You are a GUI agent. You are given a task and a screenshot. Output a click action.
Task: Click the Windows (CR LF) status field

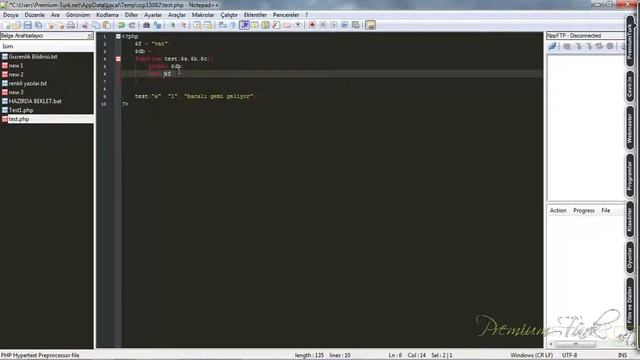point(531,356)
